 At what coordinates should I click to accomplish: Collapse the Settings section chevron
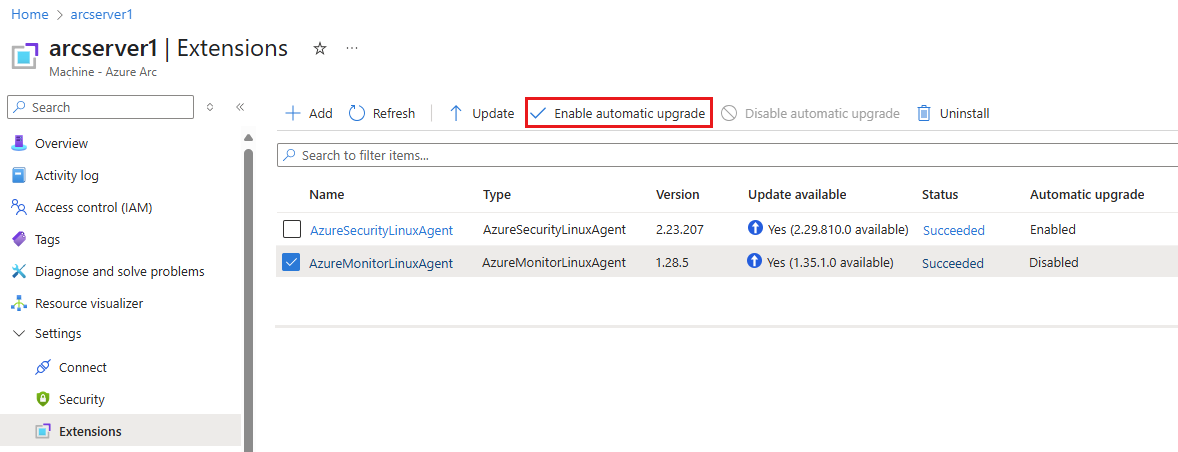point(20,333)
